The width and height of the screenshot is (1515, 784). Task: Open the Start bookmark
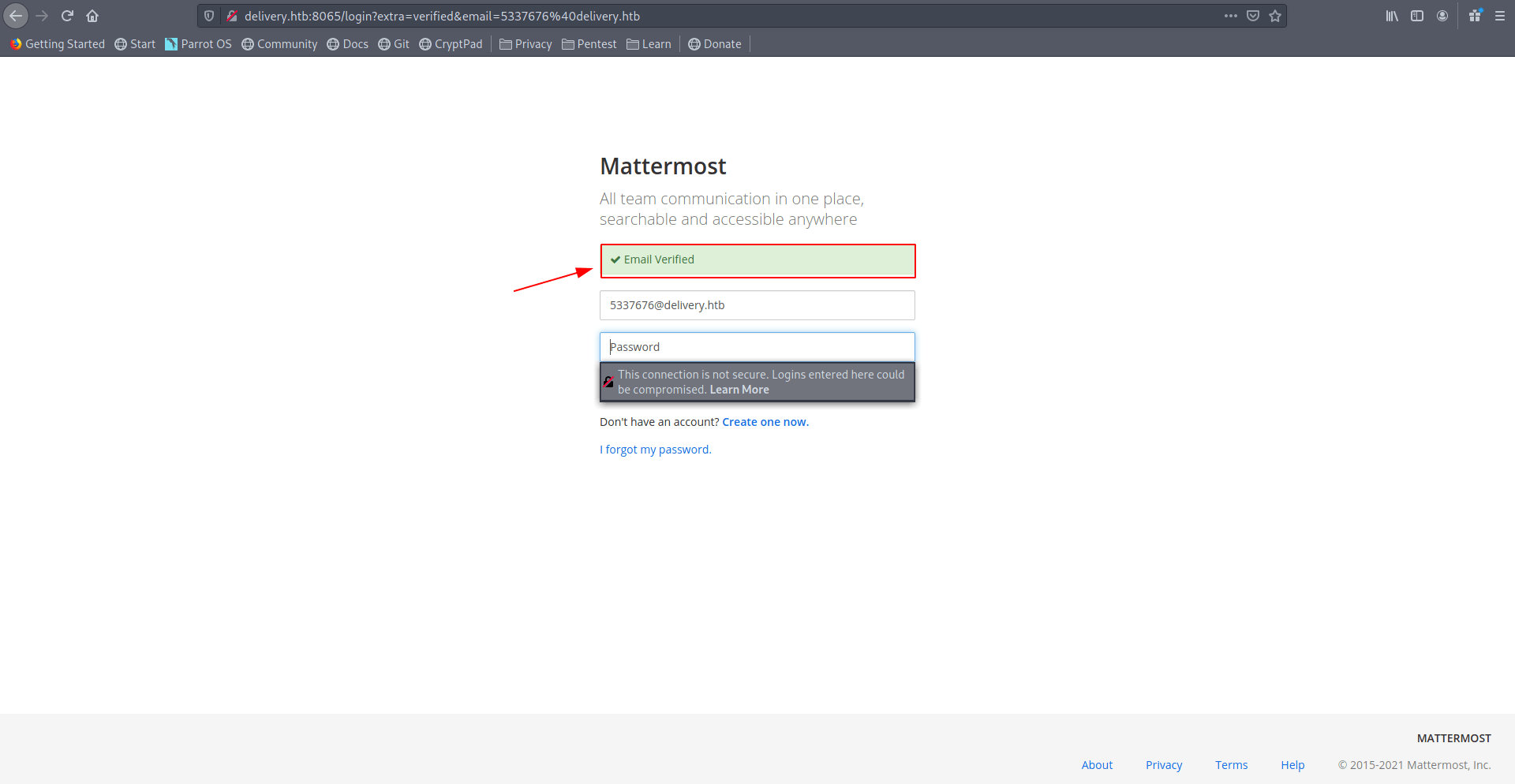tap(135, 44)
